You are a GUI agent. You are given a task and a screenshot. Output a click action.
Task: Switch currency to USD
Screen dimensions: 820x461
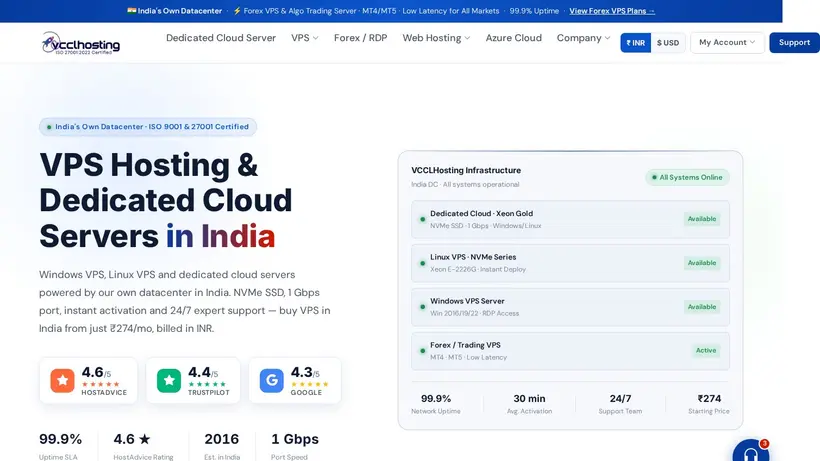pos(668,43)
